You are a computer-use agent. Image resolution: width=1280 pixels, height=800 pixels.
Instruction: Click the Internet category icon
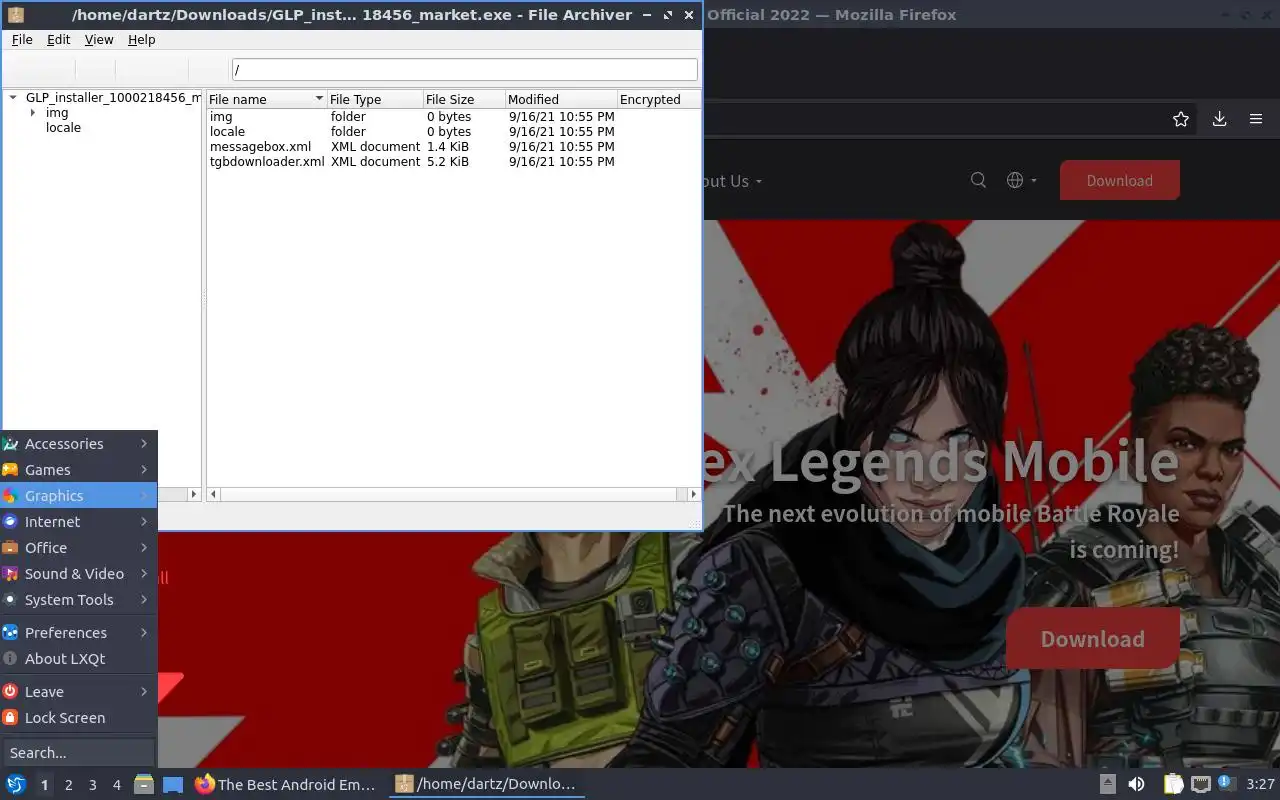pyautogui.click(x=11, y=522)
